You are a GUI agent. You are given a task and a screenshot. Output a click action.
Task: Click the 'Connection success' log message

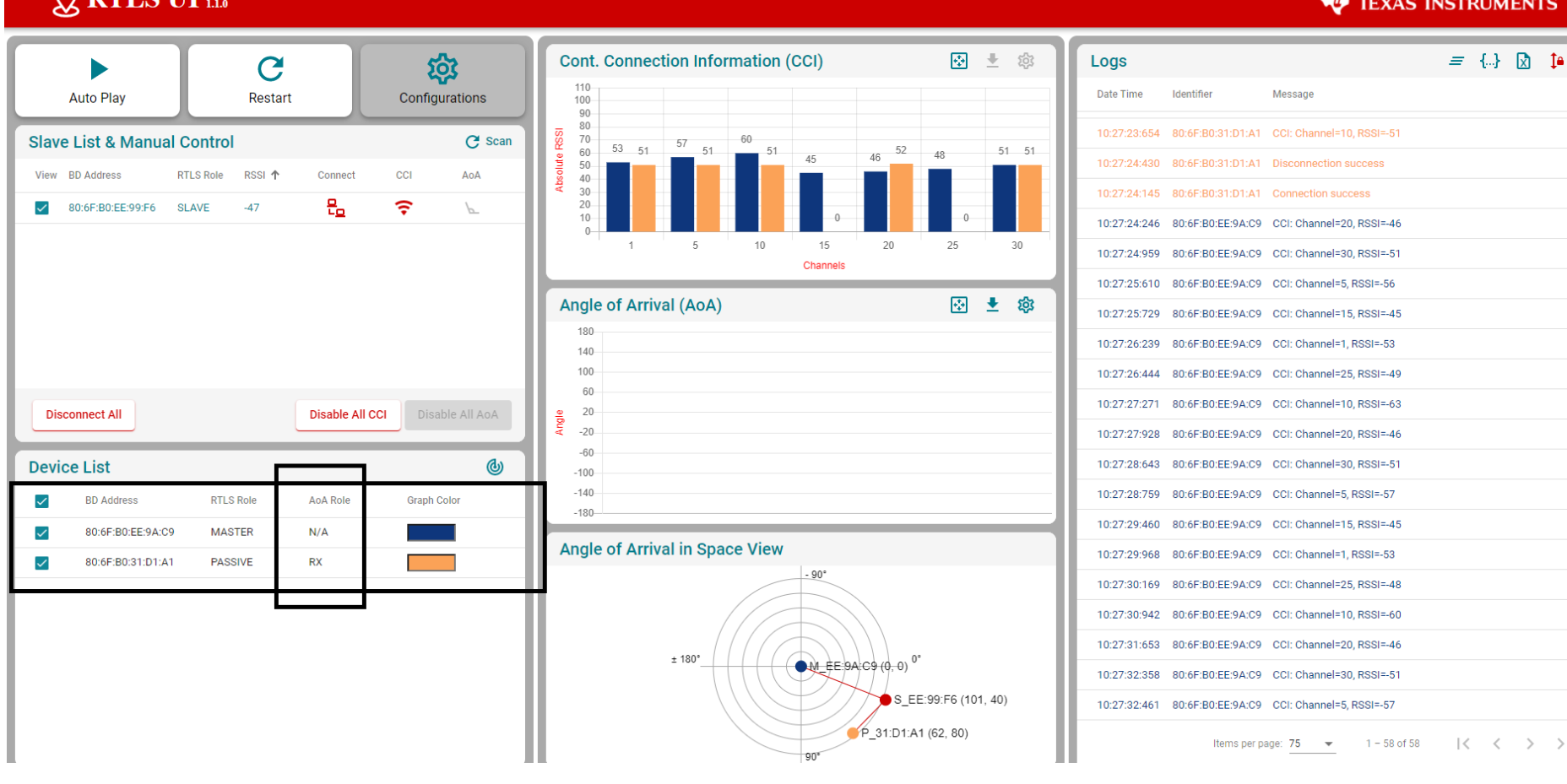coord(1321,194)
